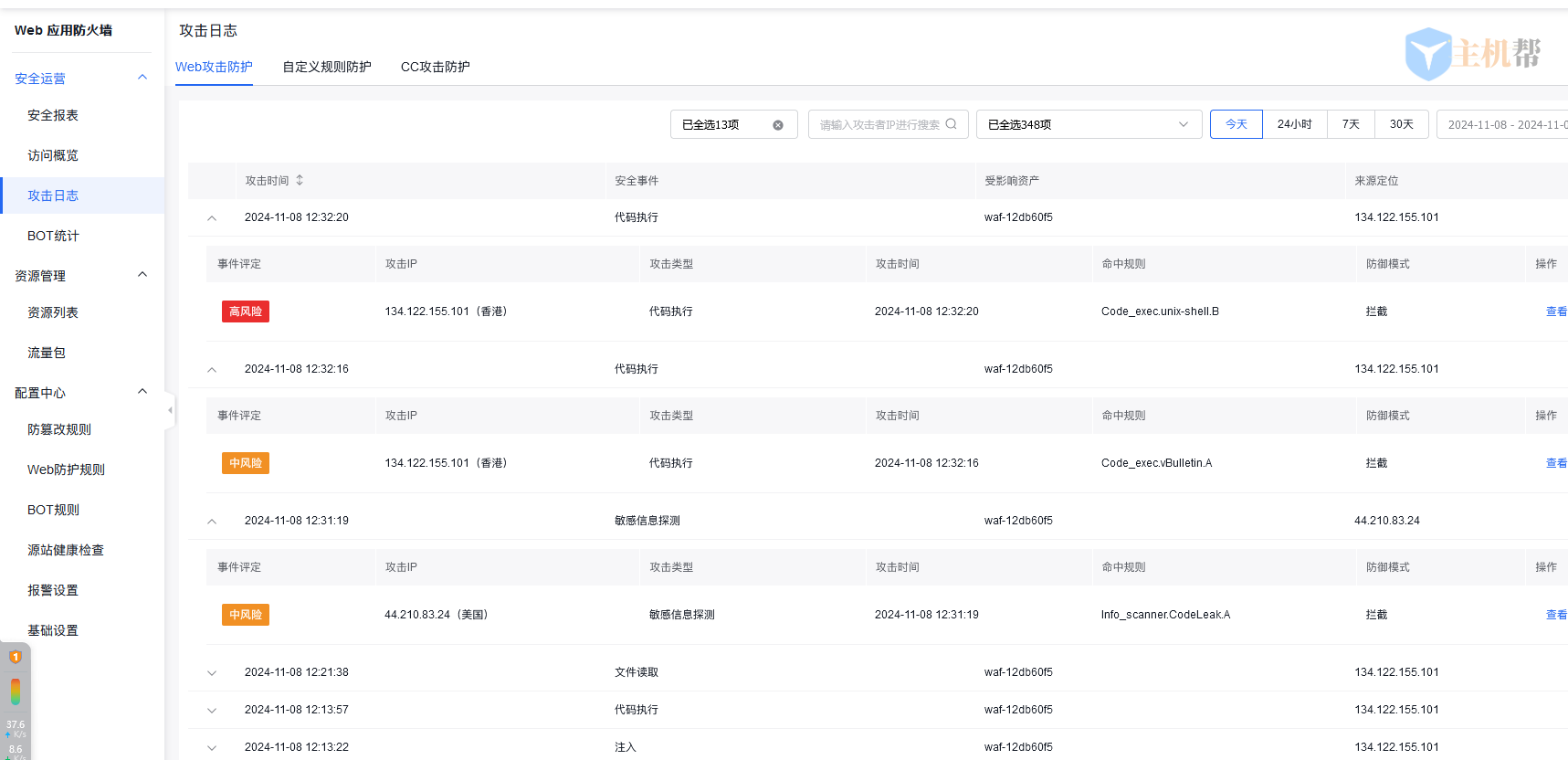This screenshot has width=1568, height=760.
Task: Open BOT规则 in the sidebar
Action: pyautogui.click(x=53, y=510)
